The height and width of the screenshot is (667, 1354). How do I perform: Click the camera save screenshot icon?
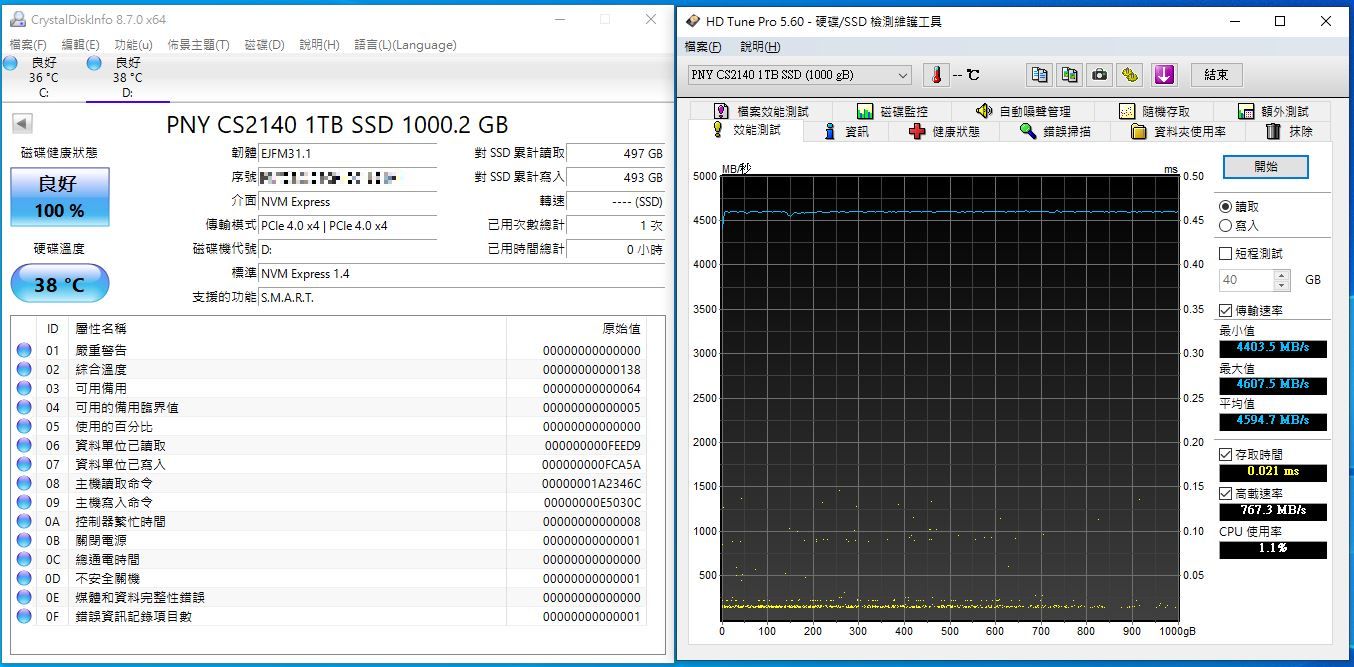pyautogui.click(x=1100, y=75)
